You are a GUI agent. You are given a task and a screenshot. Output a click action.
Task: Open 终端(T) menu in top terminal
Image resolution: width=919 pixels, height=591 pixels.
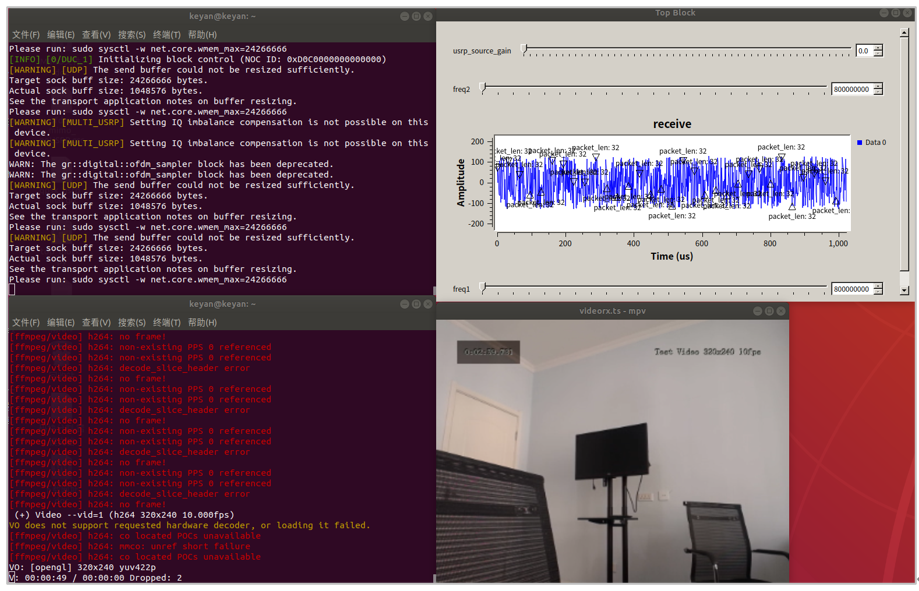[x=166, y=35]
